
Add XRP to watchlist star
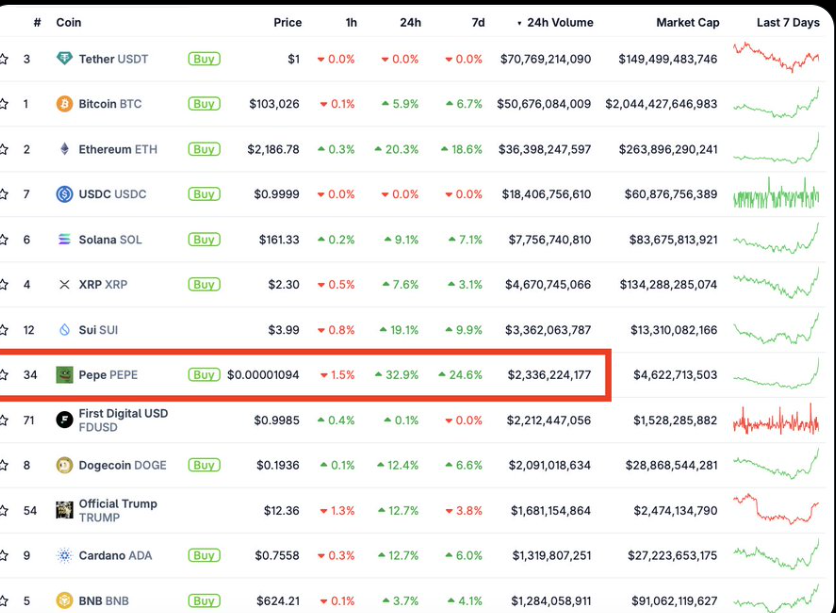coord(4,285)
